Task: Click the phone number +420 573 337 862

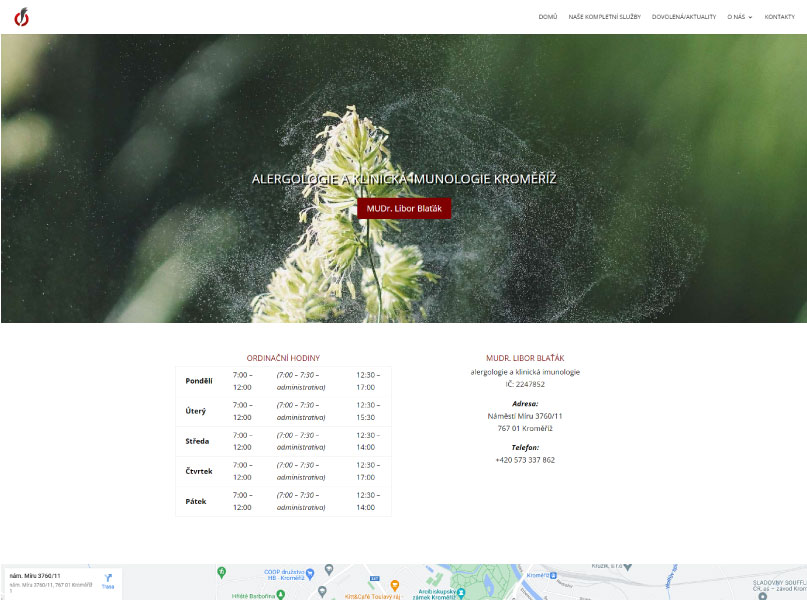Action: coord(525,460)
